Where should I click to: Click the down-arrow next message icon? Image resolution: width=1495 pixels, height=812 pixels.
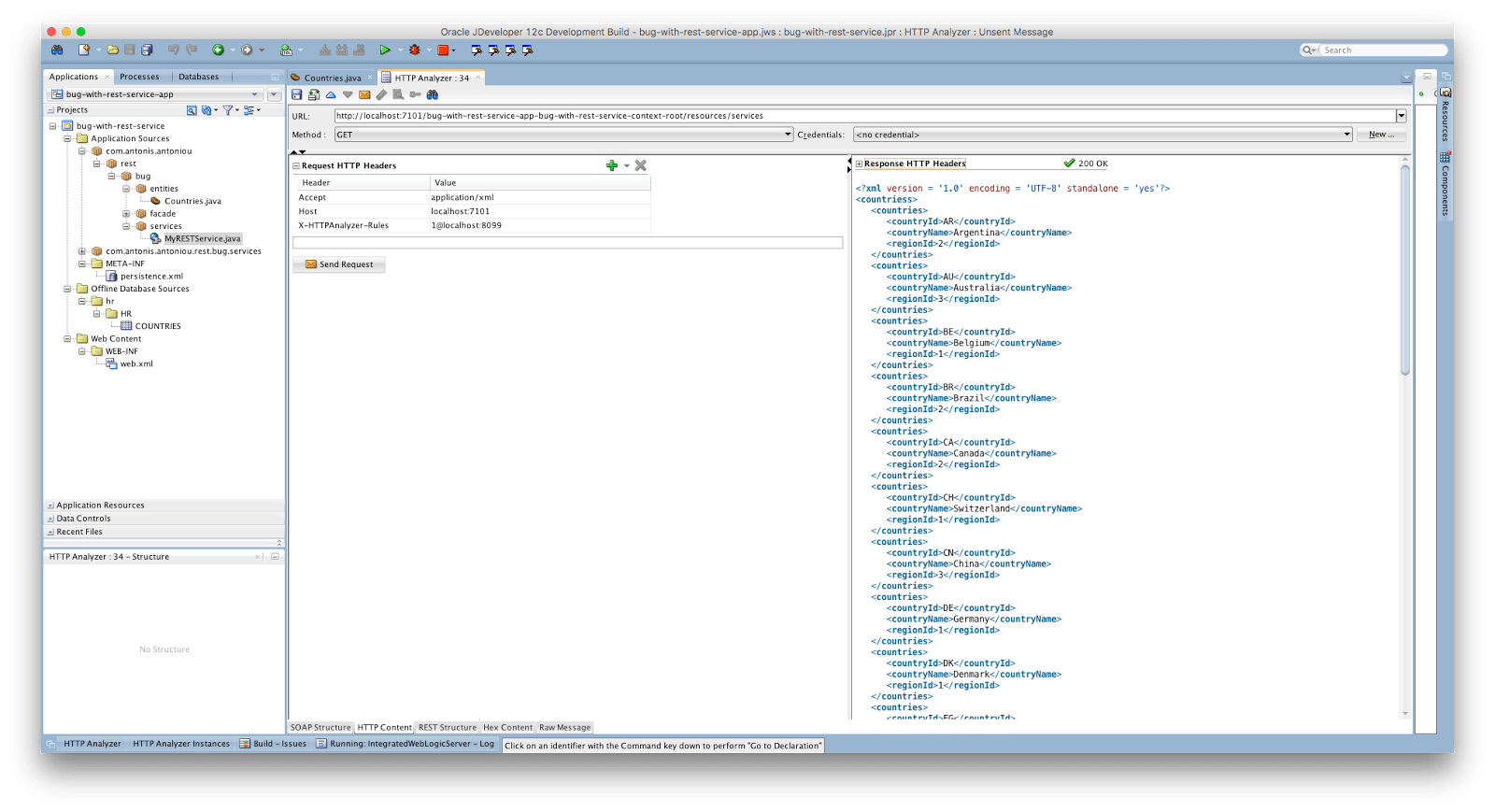(x=348, y=94)
